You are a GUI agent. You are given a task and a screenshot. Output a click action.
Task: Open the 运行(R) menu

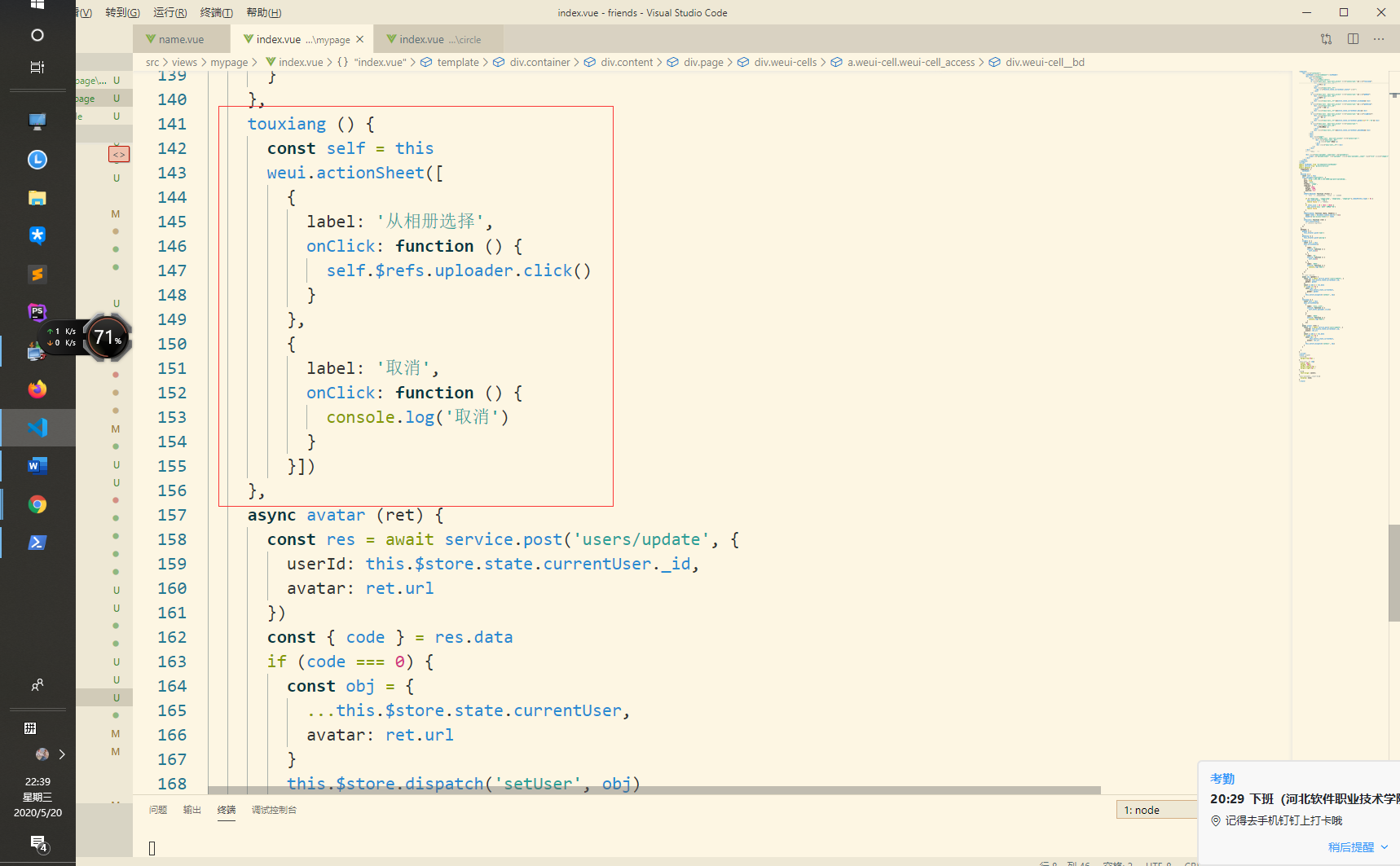169,12
